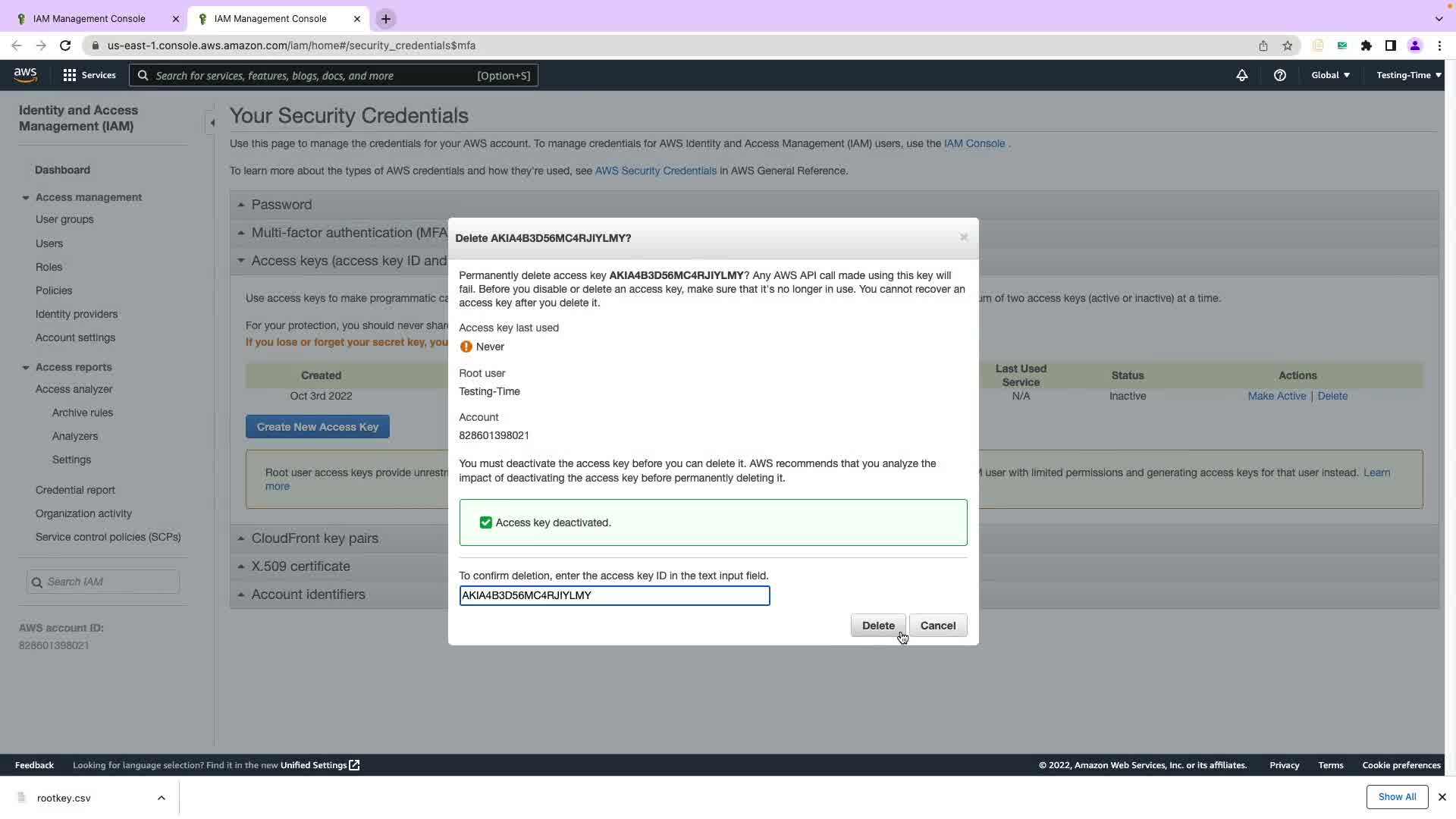Image resolution: width=1456 pixels, height=819 pixels.
Task: Close the delete access key dialog
Action: (963, 237)
